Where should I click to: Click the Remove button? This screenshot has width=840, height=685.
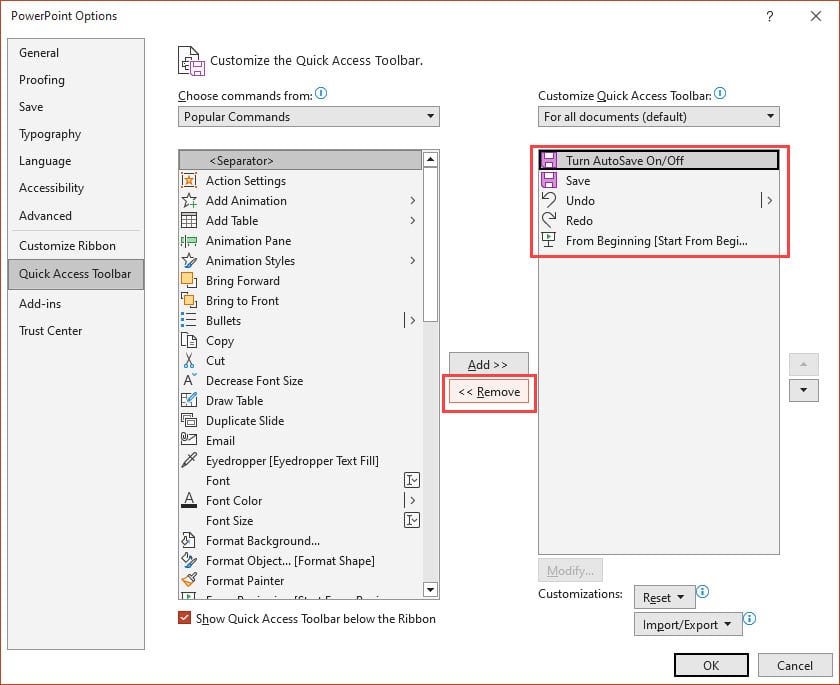tap(488, 392)
